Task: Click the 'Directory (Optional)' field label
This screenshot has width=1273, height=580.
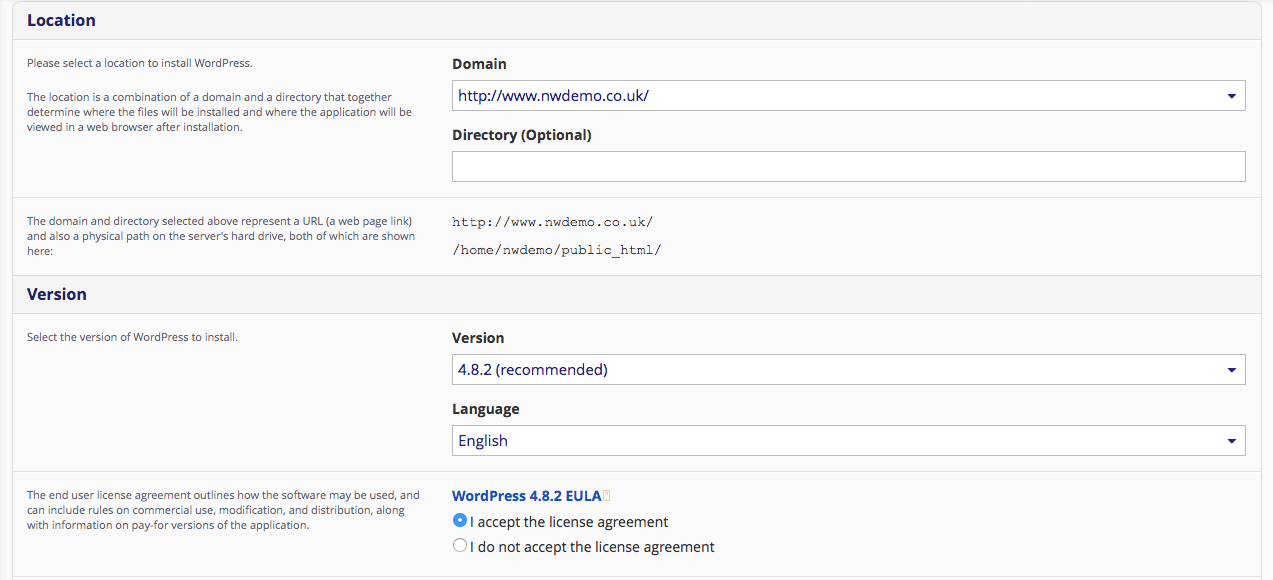Action: 521,135
